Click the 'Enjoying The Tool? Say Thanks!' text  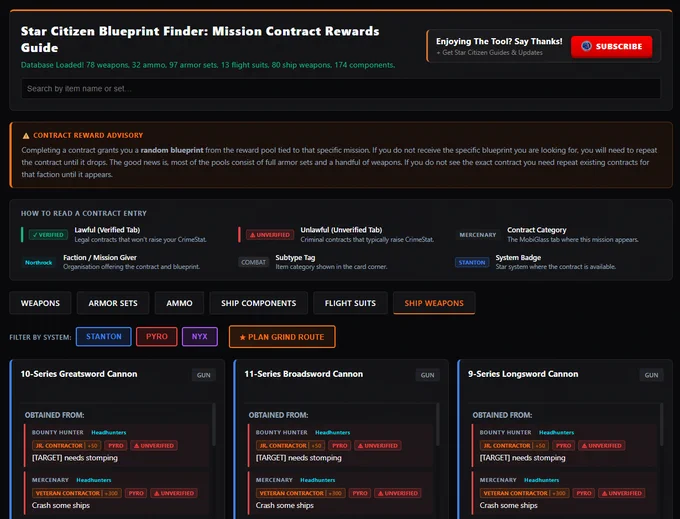499,41
